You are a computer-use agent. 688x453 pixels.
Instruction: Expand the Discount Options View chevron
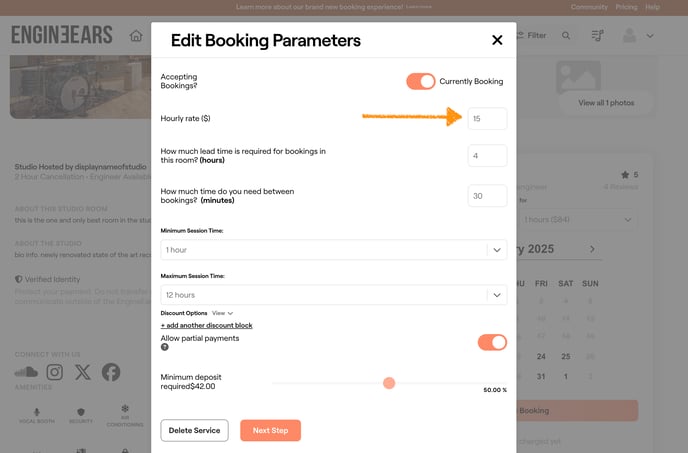point(230,313)
